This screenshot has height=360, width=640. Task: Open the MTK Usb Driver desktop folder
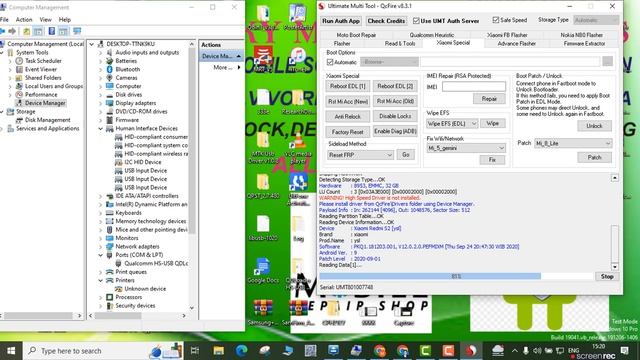click(x=263, y=148)
